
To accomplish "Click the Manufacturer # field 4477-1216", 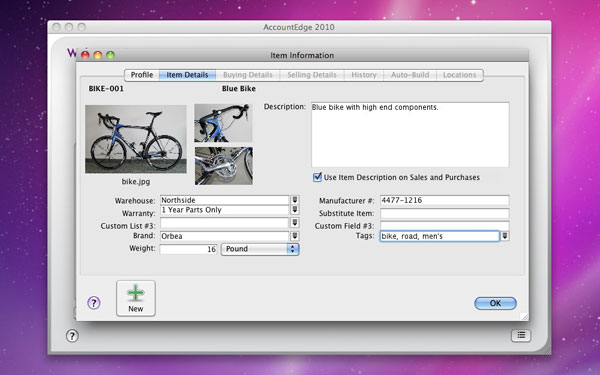I will coord(445,200).
